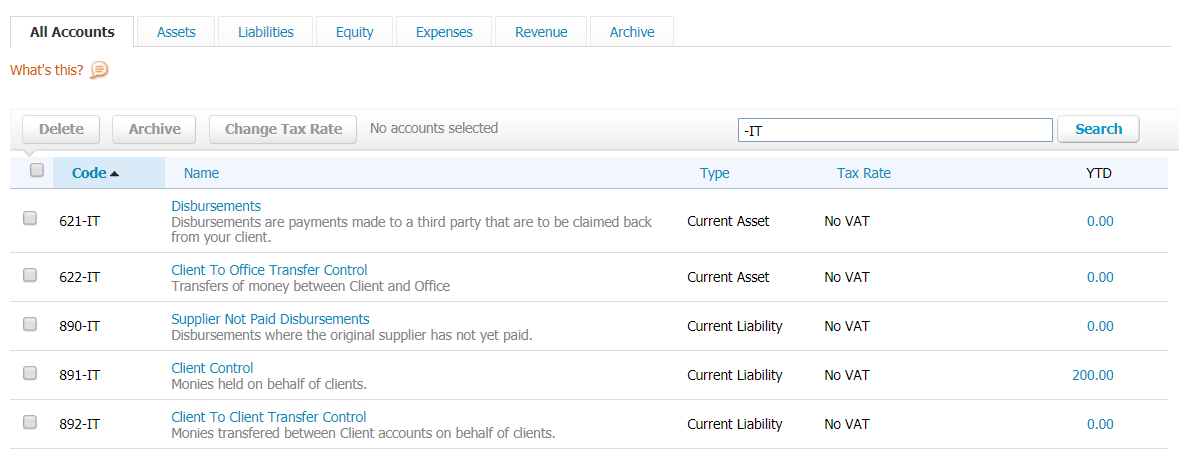
Task: Open the Revenue tab
Action: pyautogui.click(x=541, y=32)
